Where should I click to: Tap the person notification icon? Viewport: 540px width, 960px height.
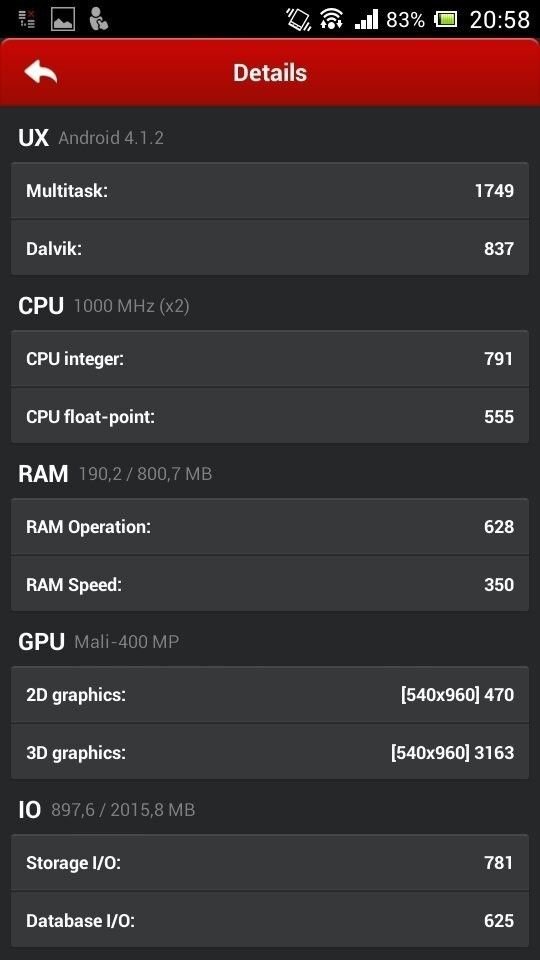pyautogui.click(x=97, y=19)
